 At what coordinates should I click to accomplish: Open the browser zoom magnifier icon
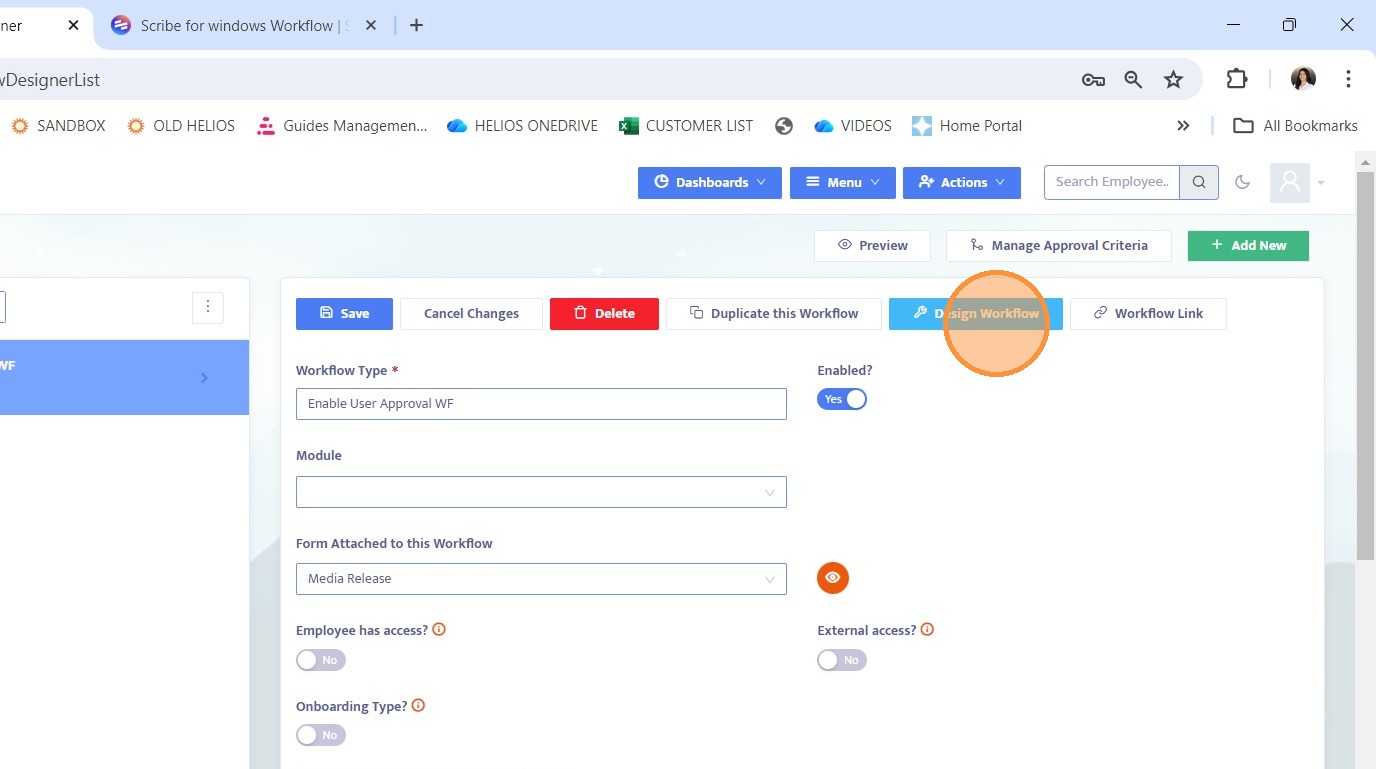click(x=1133, y=80)
